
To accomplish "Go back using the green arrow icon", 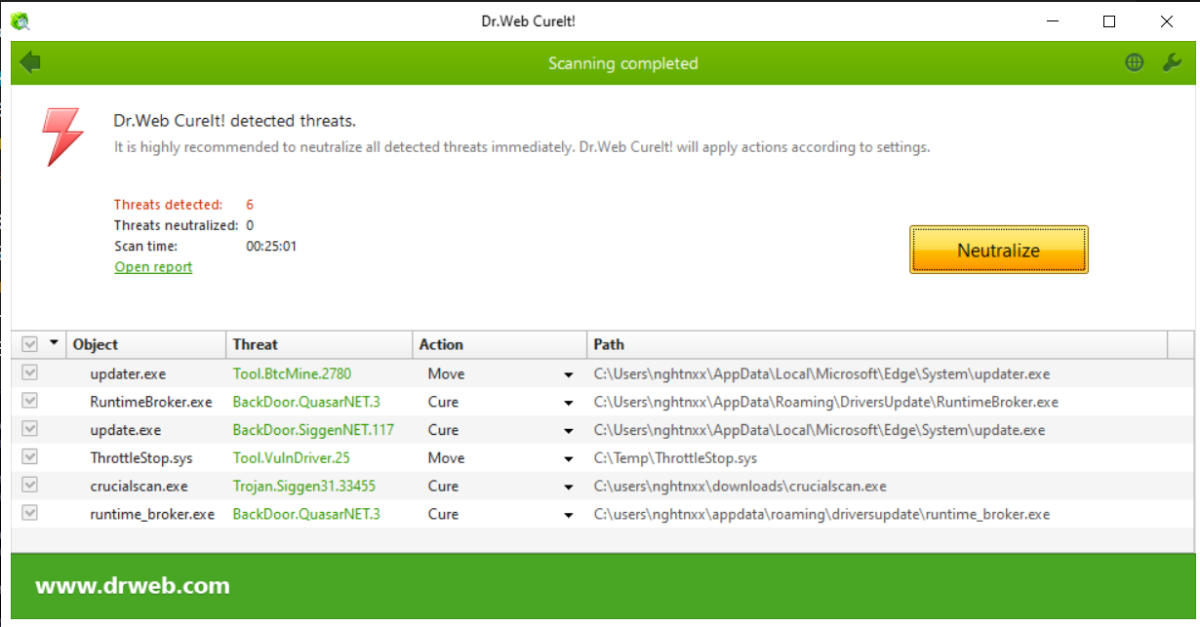I will 30,62.
